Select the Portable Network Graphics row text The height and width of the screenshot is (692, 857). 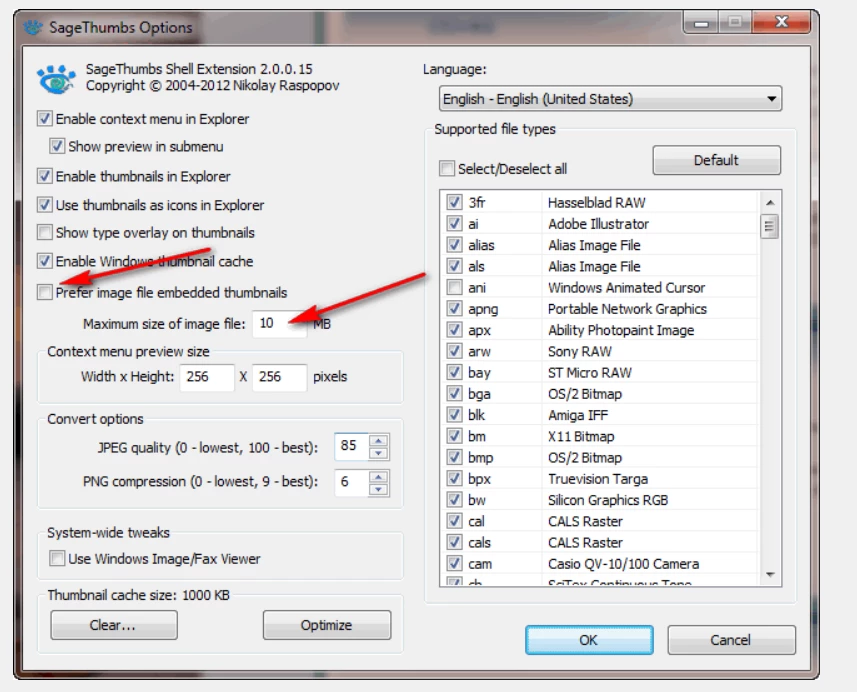point(627,309)
